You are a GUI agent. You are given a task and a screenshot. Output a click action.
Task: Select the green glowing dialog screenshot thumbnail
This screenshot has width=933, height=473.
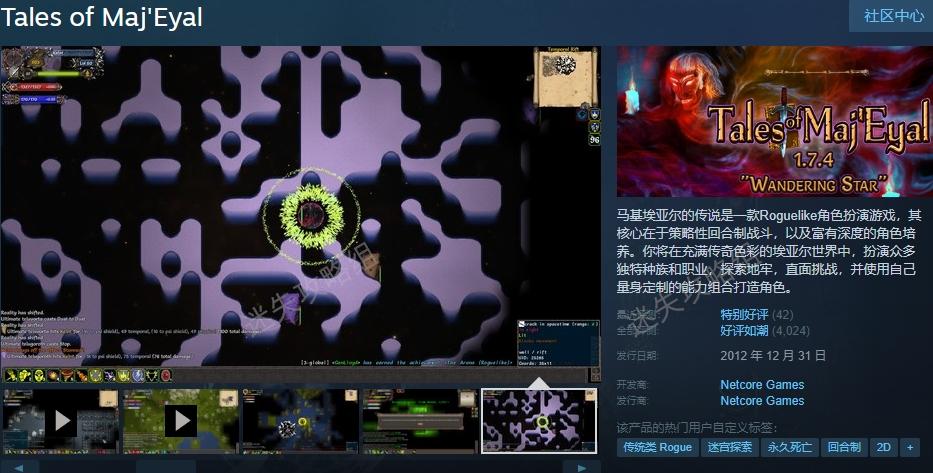421,421
